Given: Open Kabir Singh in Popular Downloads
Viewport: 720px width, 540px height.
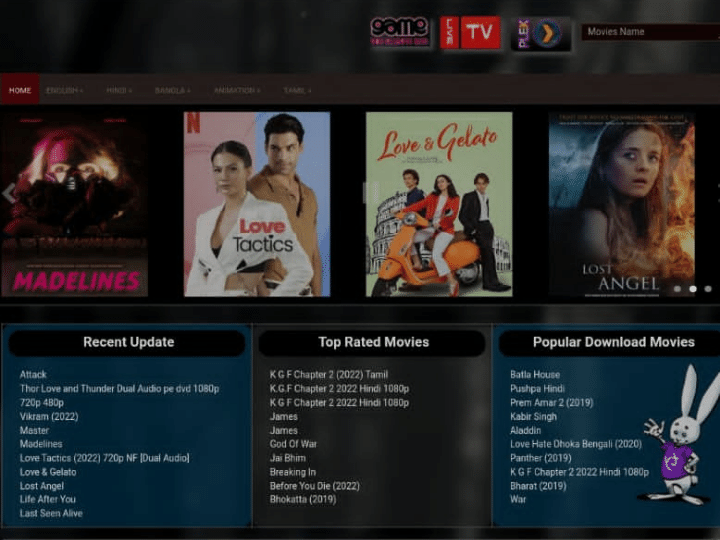Looking at the screenshot, I should (533, 416).
